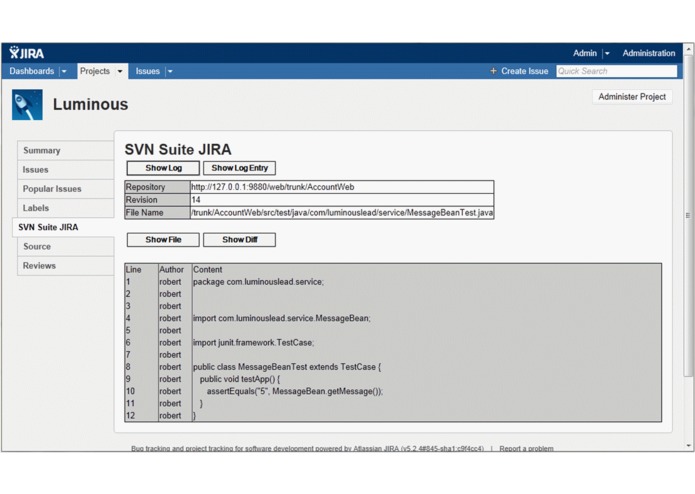
Task: Click the Revision value 14 field
Action: pos(342,200)
